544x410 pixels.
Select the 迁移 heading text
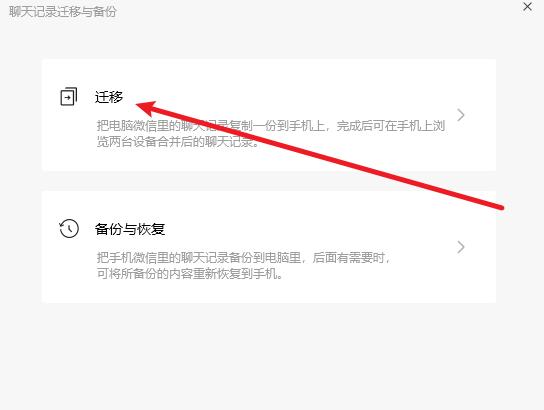click(x=109, y=97)
